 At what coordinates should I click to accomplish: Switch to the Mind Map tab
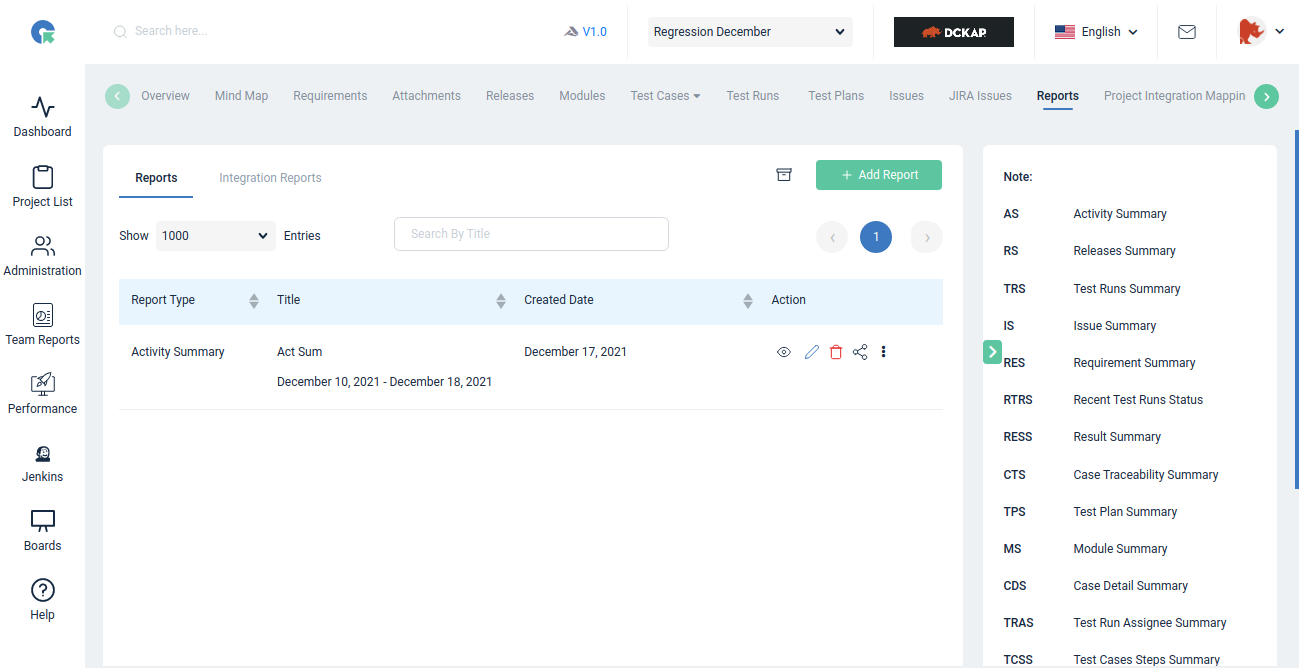(241, 96)
